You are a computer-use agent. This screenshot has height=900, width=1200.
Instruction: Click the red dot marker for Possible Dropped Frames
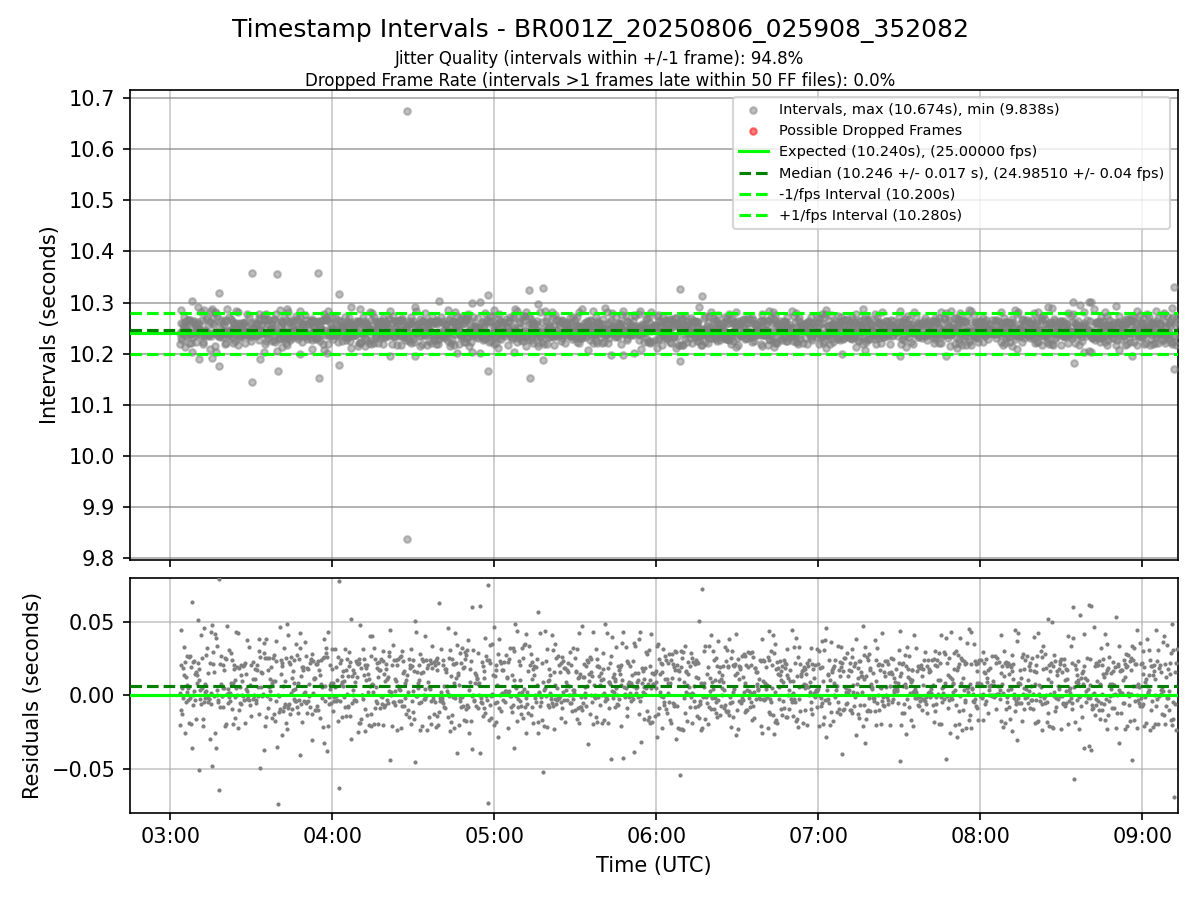click(x=754, y=131)
